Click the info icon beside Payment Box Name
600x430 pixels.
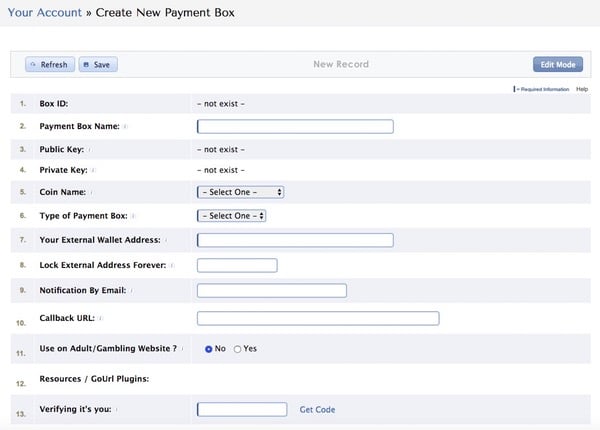coord(125,127)
